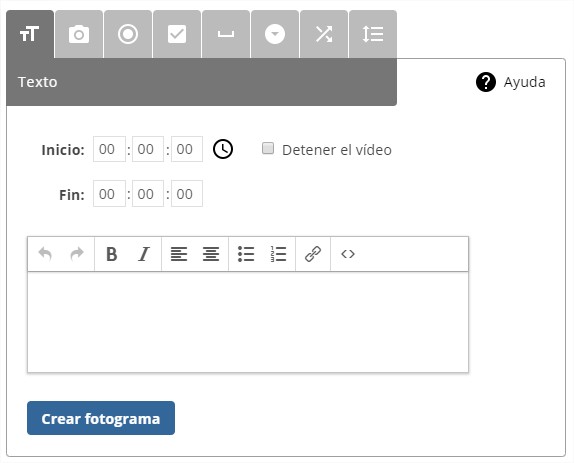Open the shuffle matching tab
Viewport: 574px width, 463px height.
pos(324,34)
